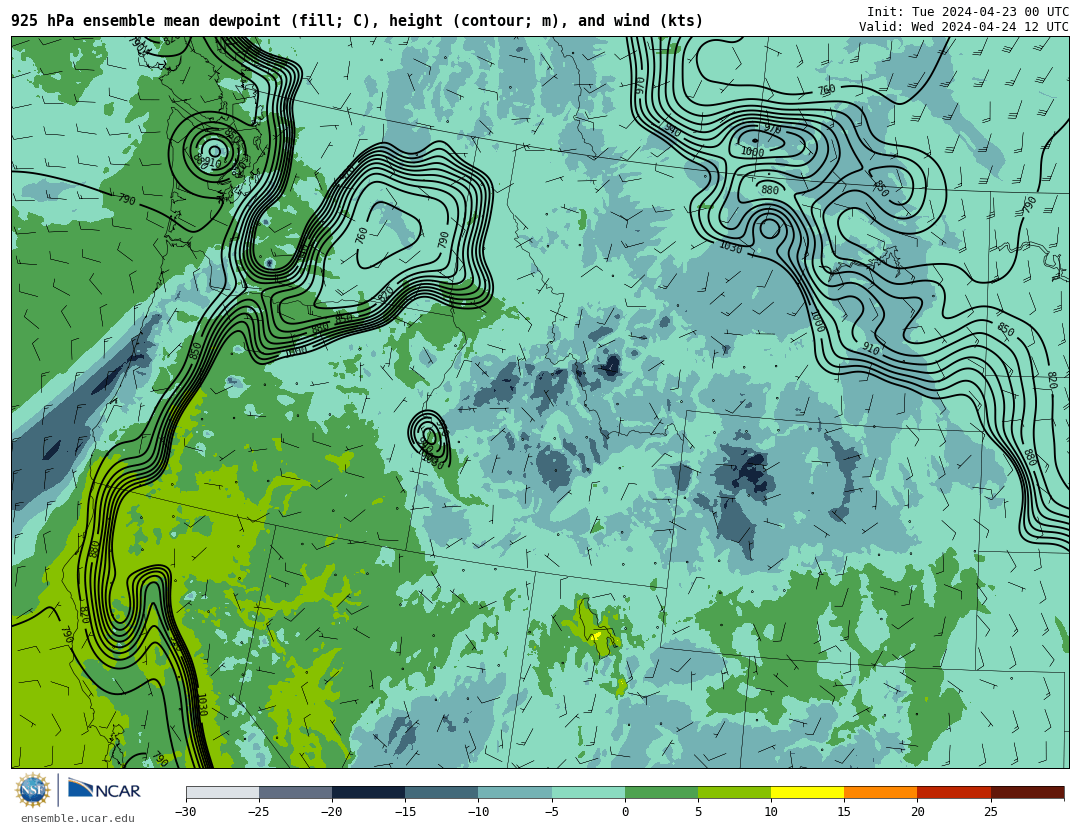
Task: Click the dark brown colorbar swatch above 25
Action: 1028,792
